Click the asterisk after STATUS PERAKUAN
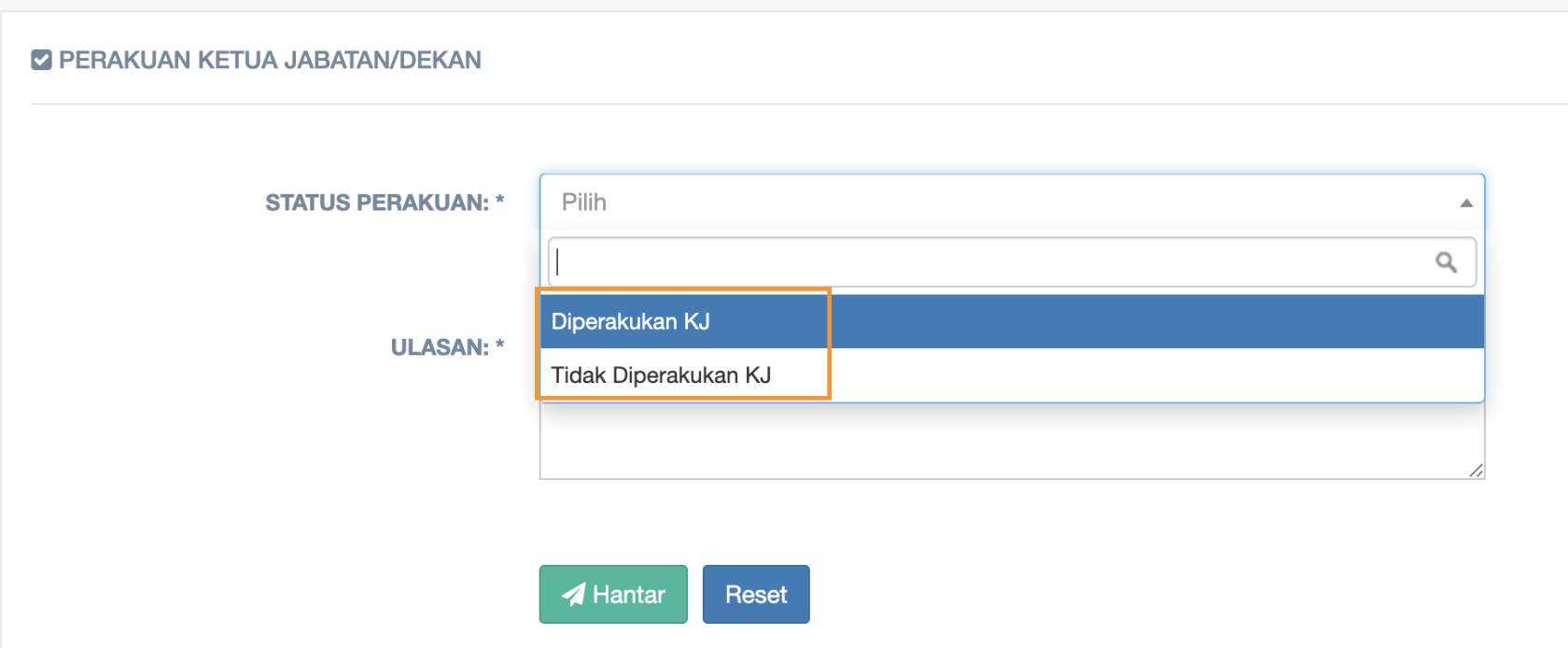 click(x=500, y=200)
